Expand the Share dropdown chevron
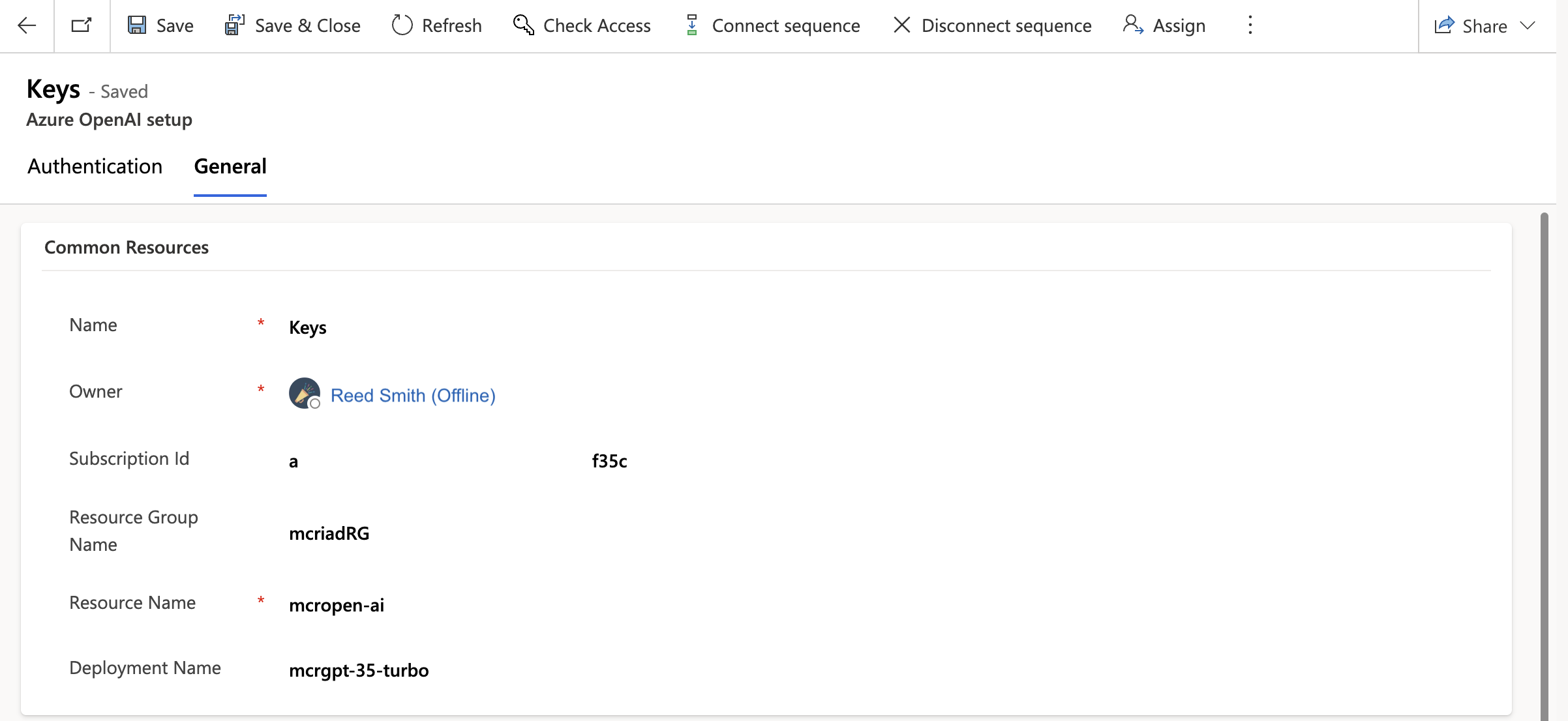 [1528, 25]
